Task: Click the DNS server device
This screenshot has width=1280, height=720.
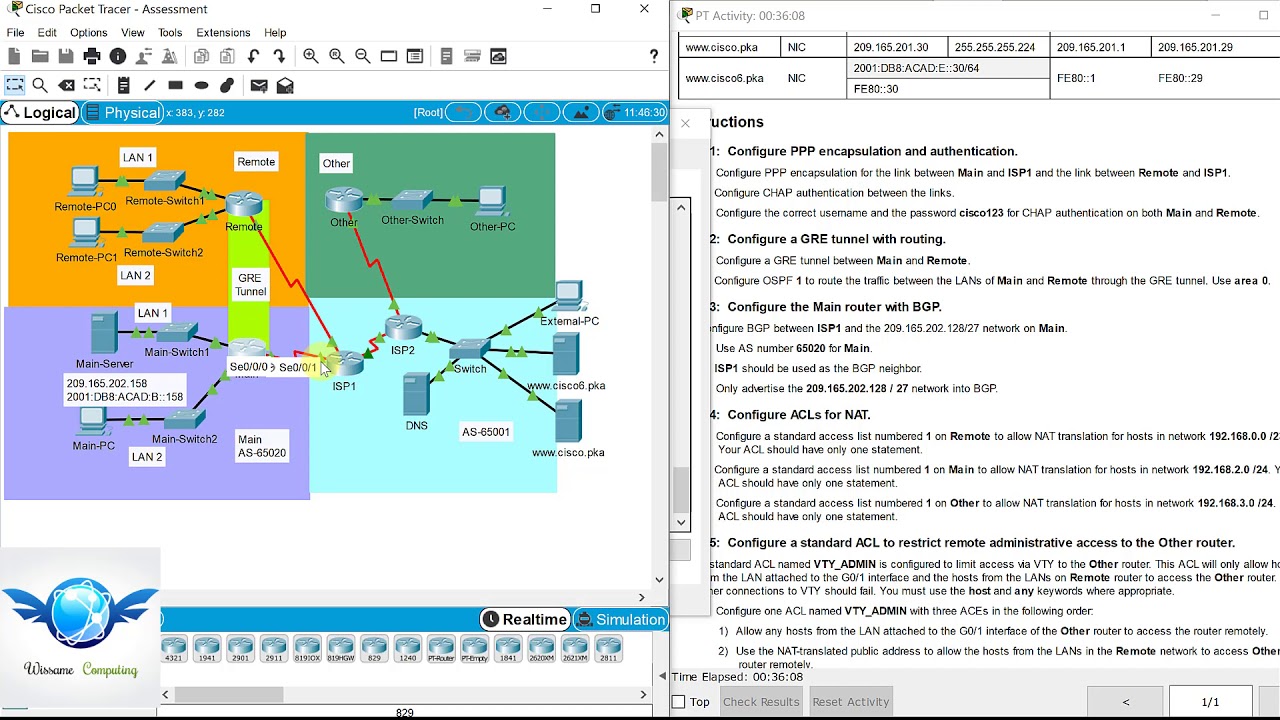Action: pos(416,394)
